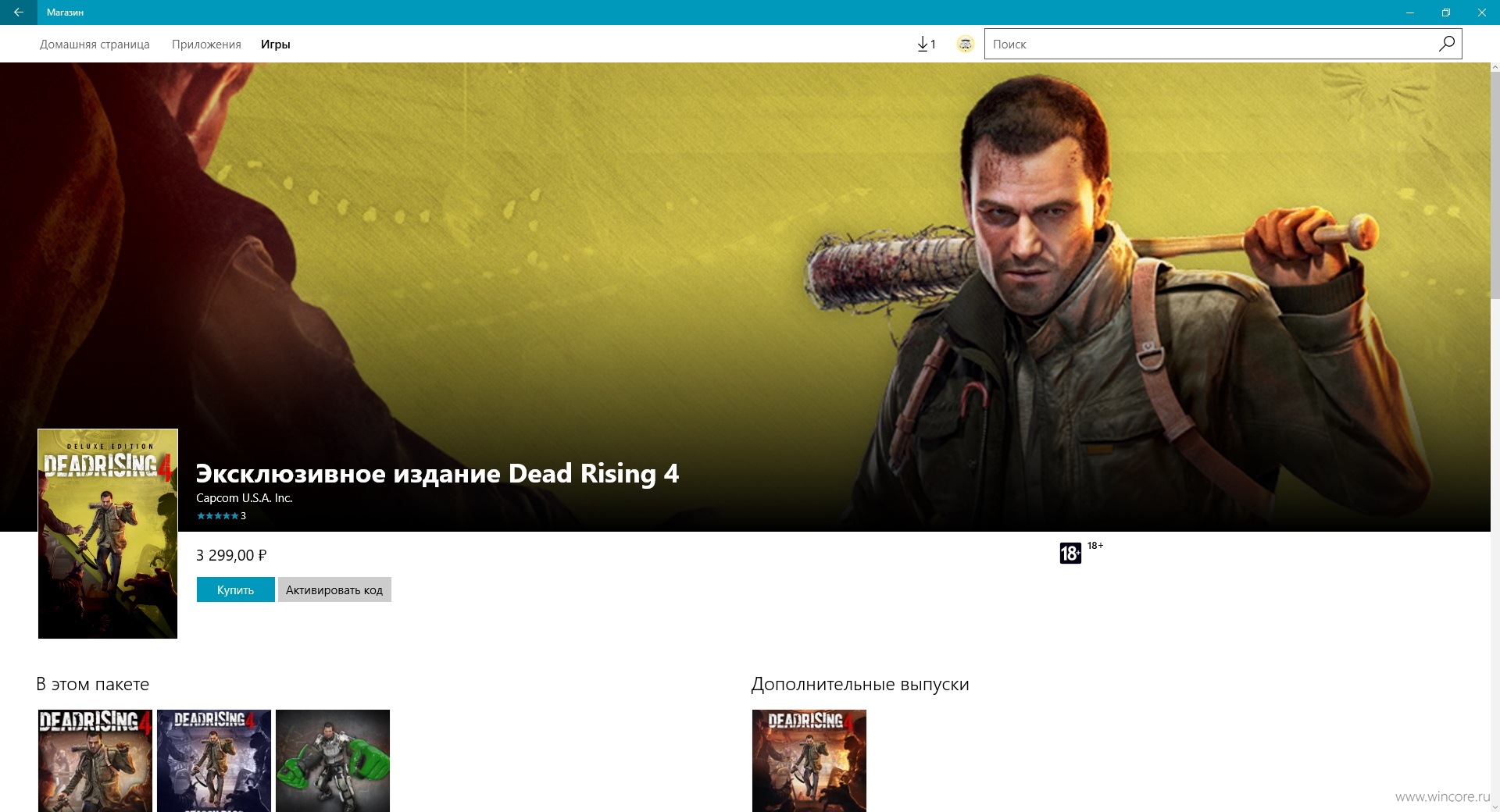
Task: Click the Купить button
Action: point(235,589)
